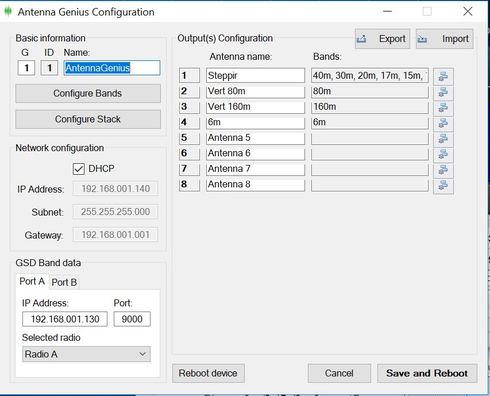
Task: Click the 6m bands field
Action: (x=370, y=122)
